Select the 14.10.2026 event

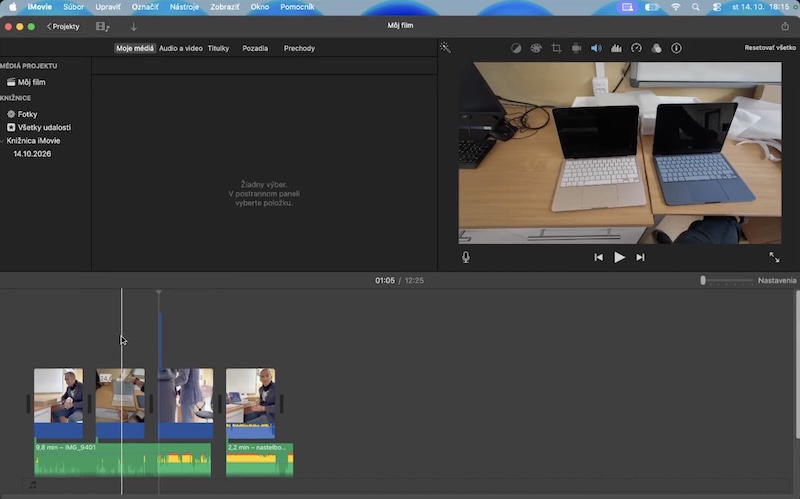coord(32,154)
